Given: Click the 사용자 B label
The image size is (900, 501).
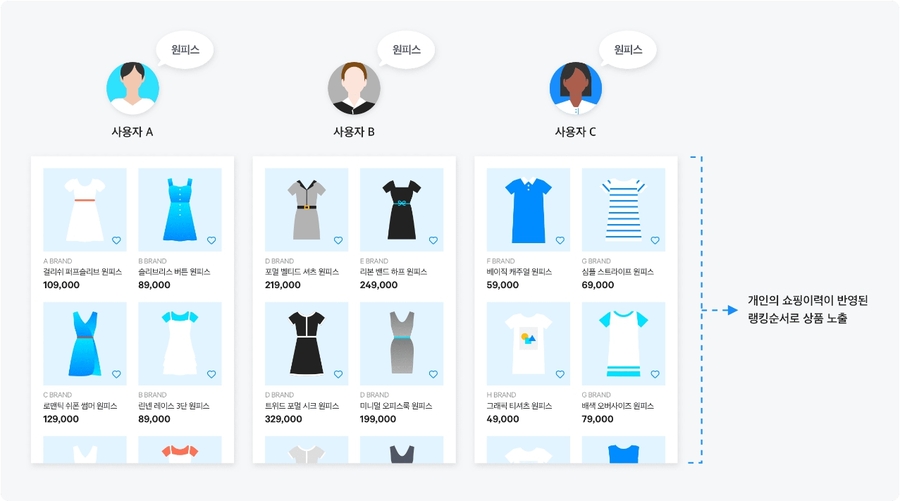Looking at the screenshot, I should pos(354,132).
